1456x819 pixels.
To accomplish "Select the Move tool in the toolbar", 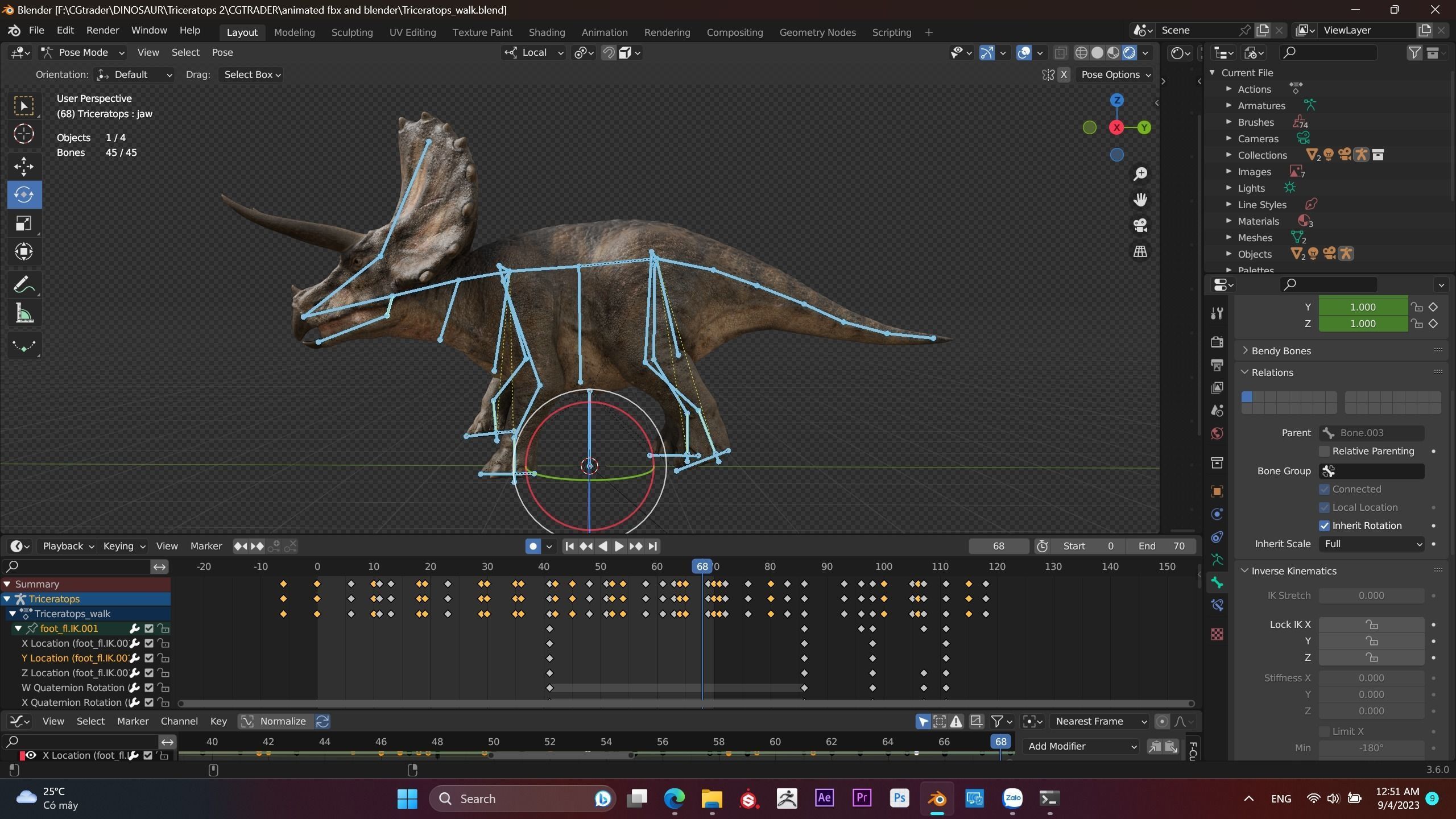I will (x=23, y=166).
